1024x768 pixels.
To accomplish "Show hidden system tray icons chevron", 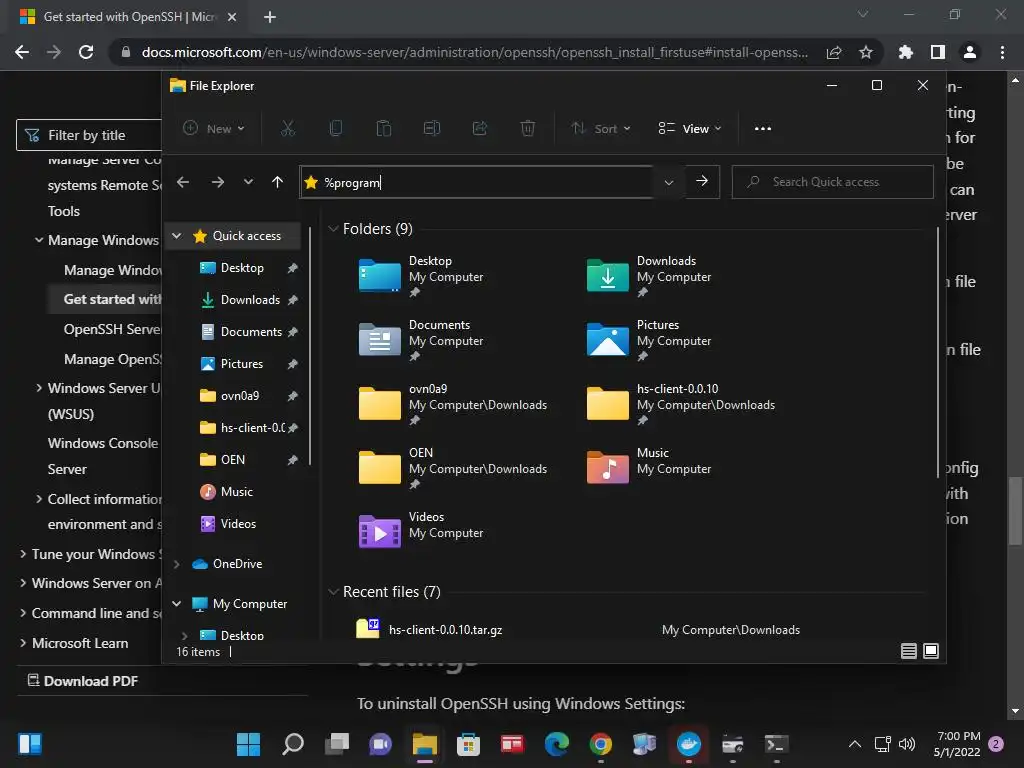I will [x=854, y=744].
